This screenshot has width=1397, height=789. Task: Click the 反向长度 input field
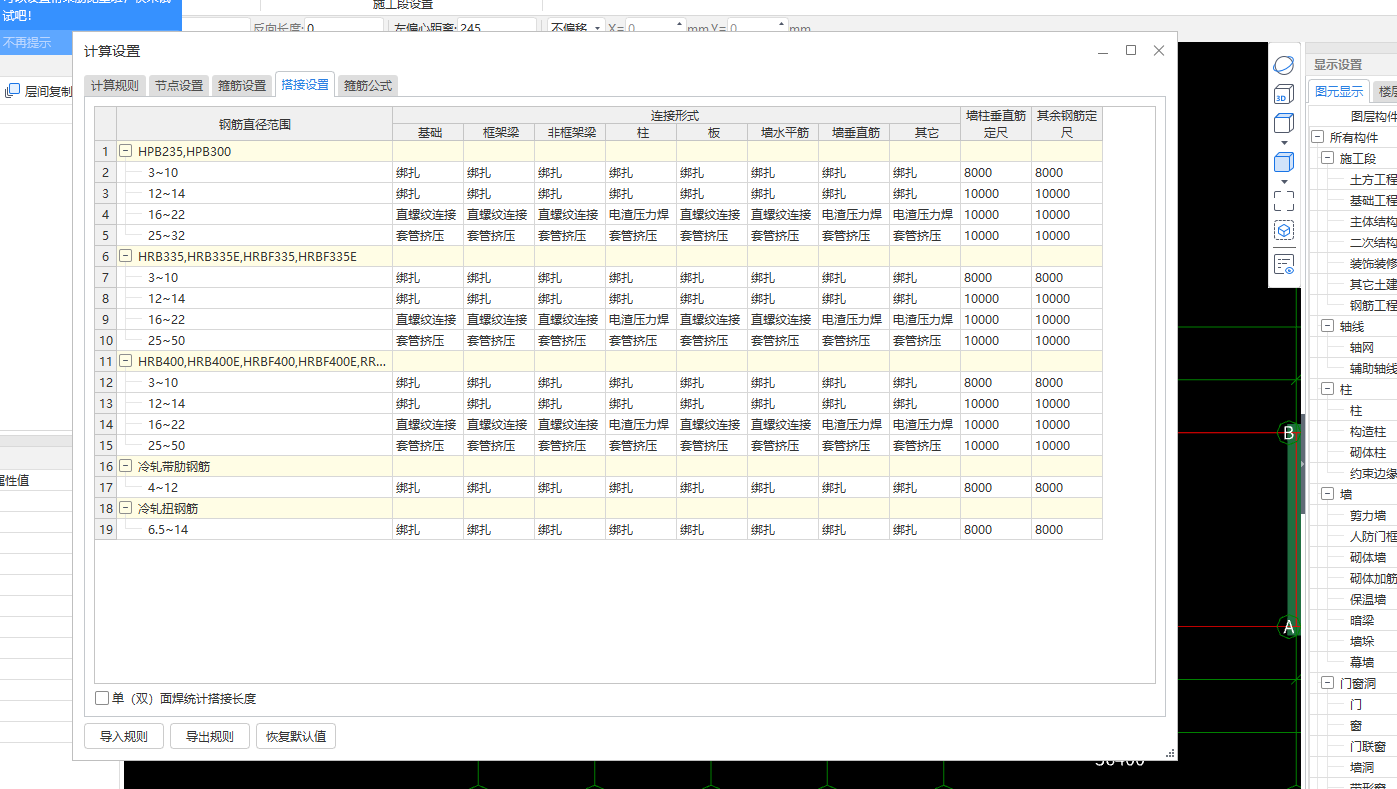(x=344, y=28)
